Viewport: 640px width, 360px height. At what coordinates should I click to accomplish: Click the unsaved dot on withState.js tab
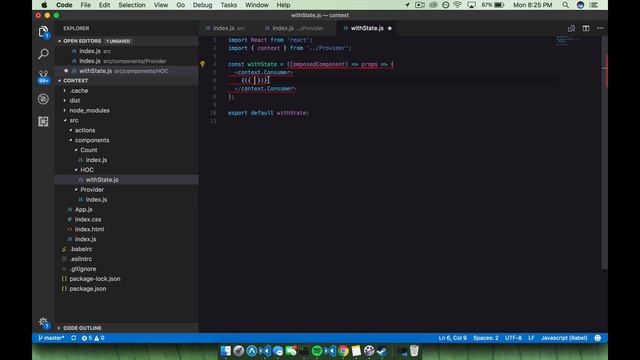[x=390, y=28]
